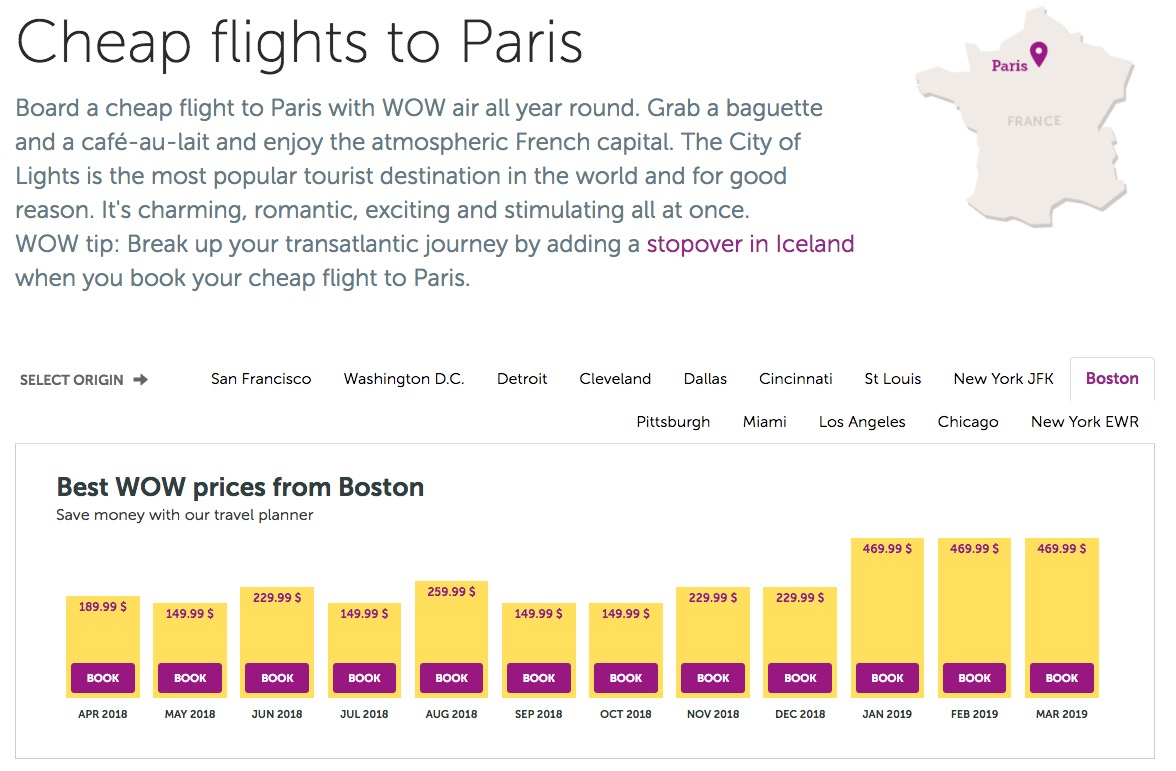Switch origin to Washington D.C.
Image resolution: width=1176 pixels, height=771 pixels.
point(404,379)
